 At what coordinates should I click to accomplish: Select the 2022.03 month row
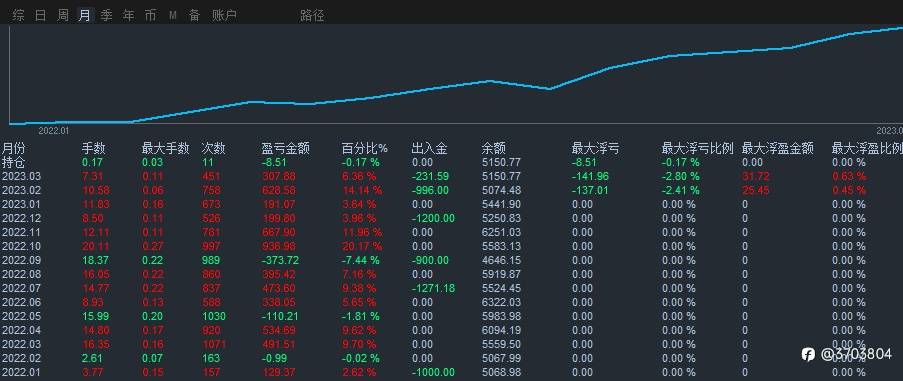click(452, 344)
